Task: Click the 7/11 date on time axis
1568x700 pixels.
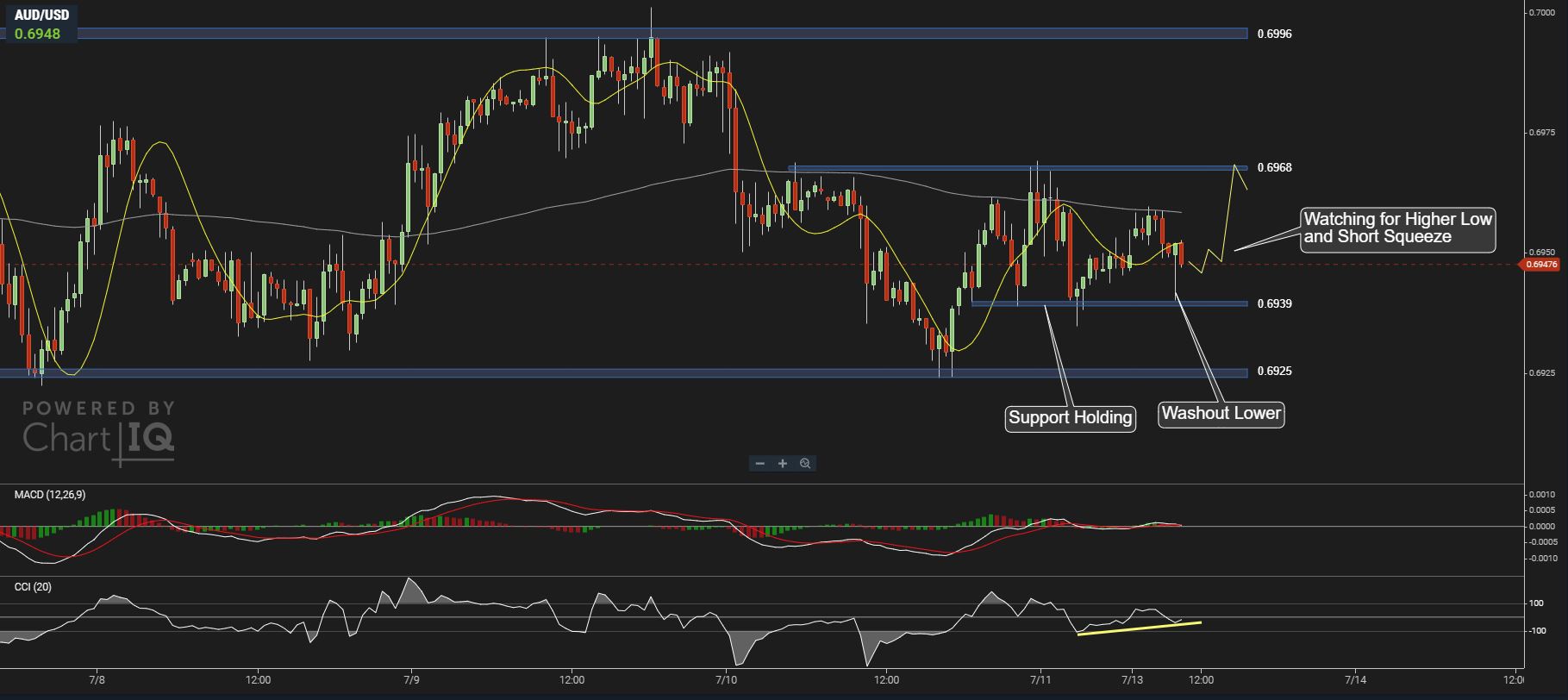Action: 1040,679
